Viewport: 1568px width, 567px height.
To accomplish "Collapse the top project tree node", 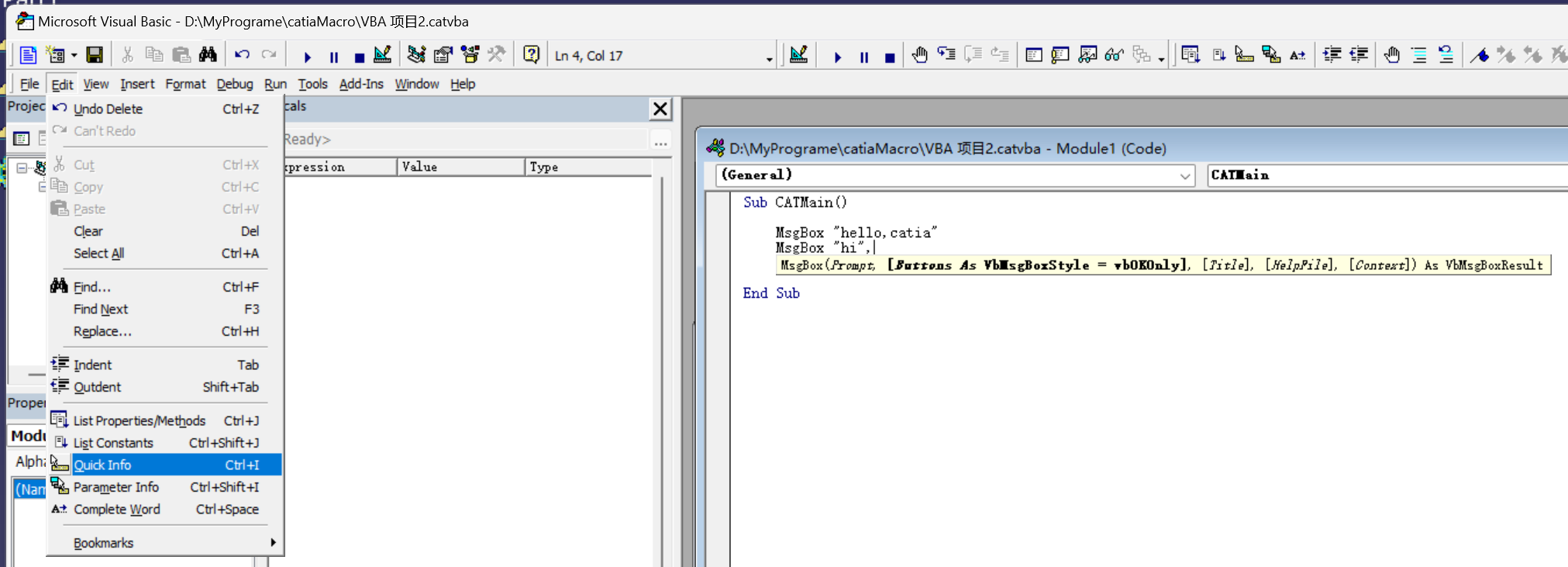I will click(x=22, y=168).
